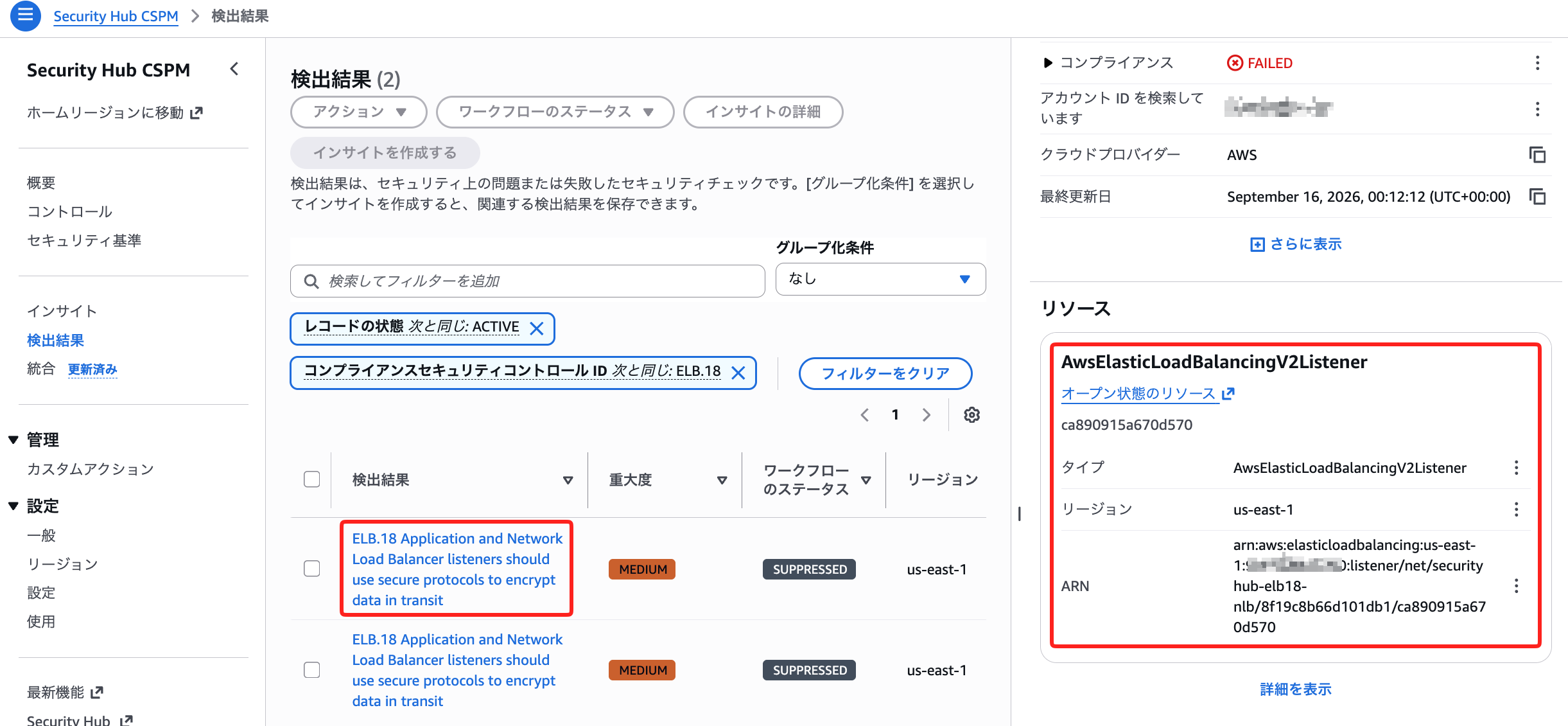Click the first row MEDIUM severity badge
This screenshot has width=1568, height=726.
[x=642, y=569]
